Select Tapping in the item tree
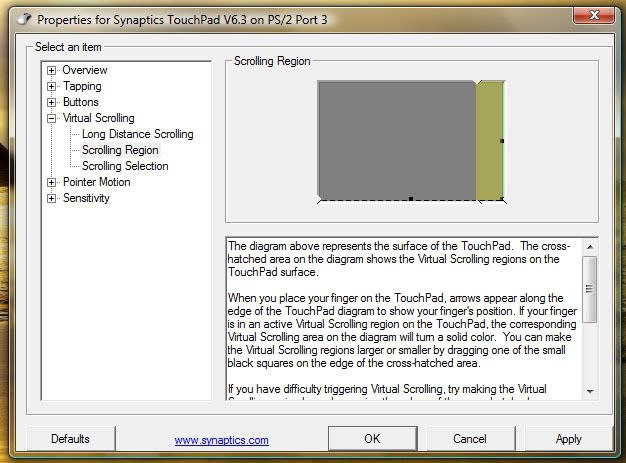This screenshot has height=463, width=626. pos(82,86)
